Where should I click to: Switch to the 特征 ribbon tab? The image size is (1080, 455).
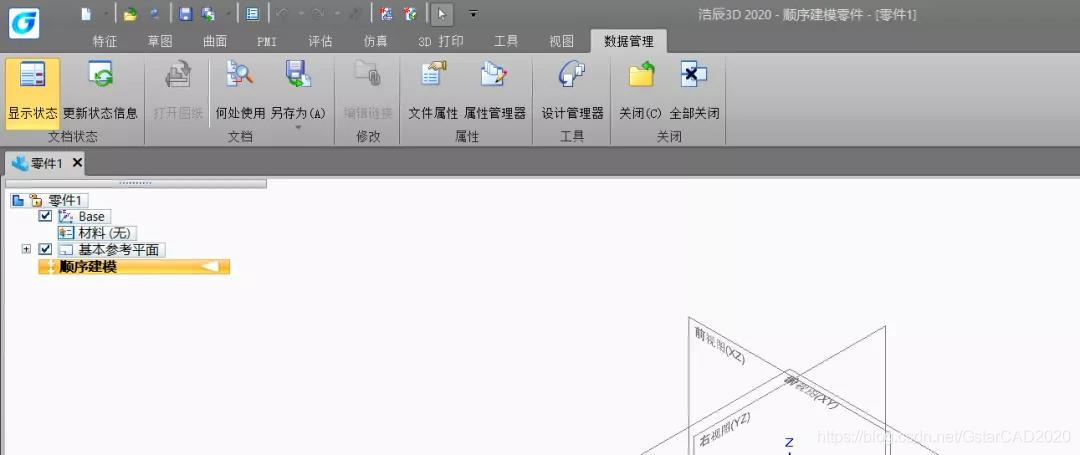point(105,41)
